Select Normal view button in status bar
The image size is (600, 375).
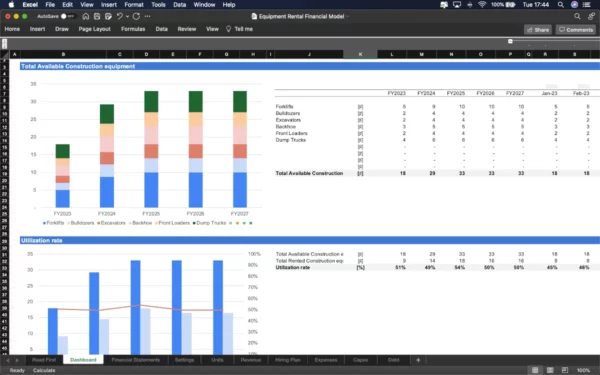pyautogui.click(x=535, y=370)
